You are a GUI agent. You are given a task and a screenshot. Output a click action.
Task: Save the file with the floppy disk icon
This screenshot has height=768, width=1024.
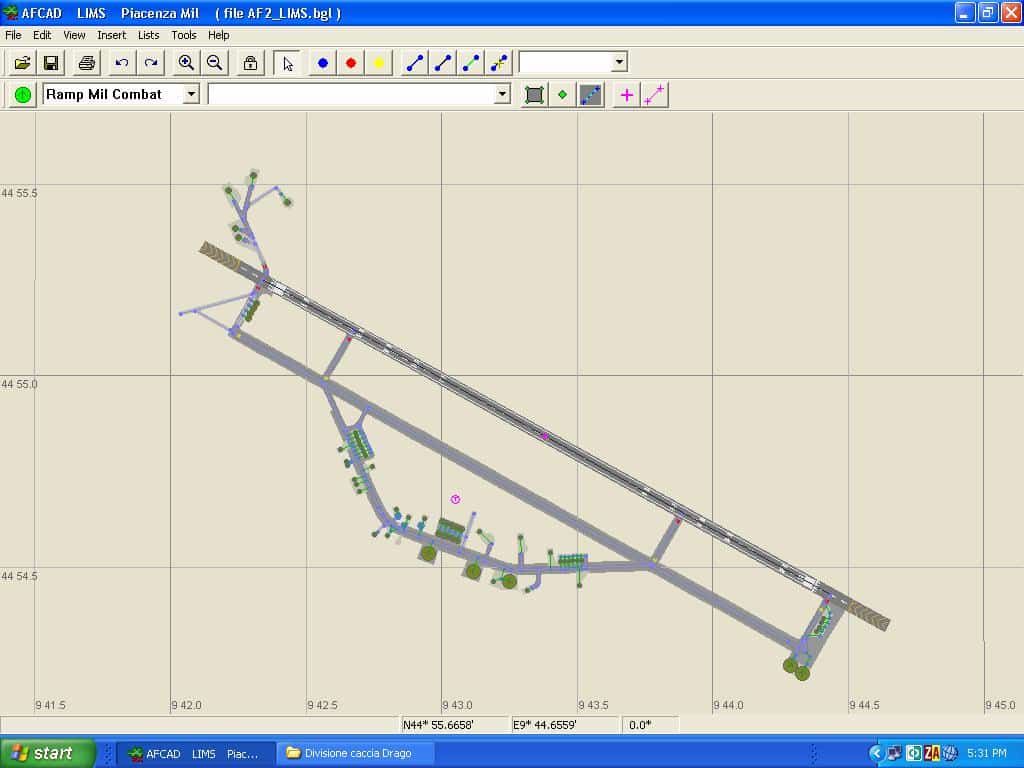click(51, 63)
